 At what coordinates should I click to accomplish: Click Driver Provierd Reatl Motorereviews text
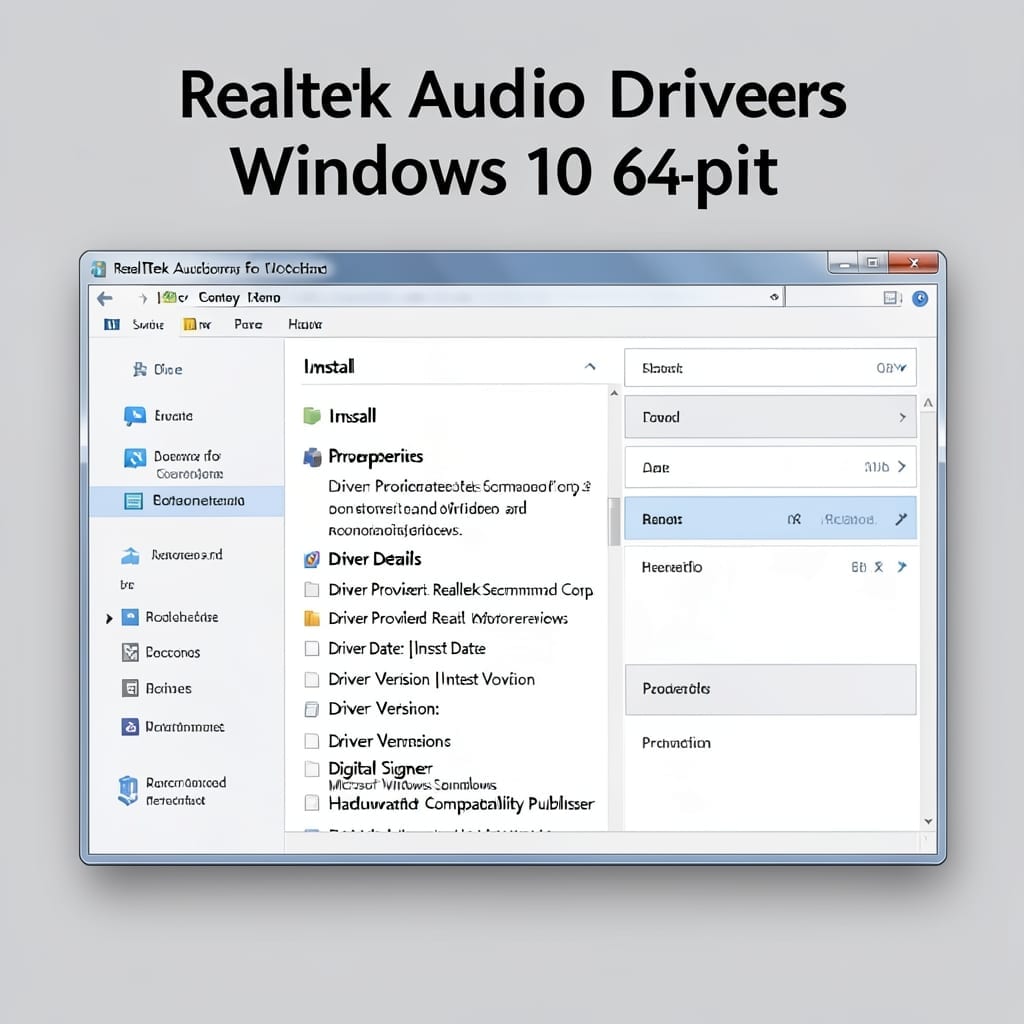point(448,618)
